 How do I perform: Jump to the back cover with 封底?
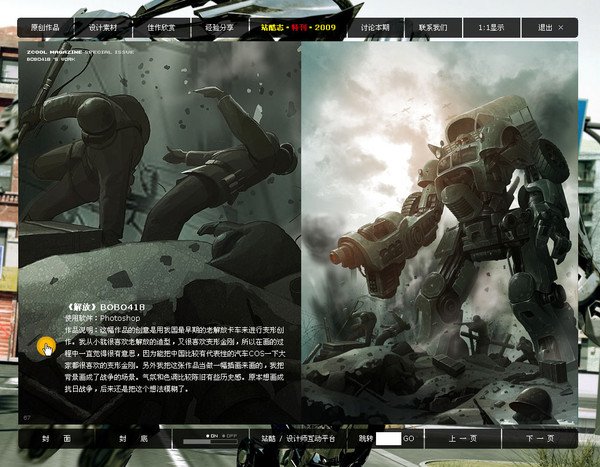click(133, 438)
